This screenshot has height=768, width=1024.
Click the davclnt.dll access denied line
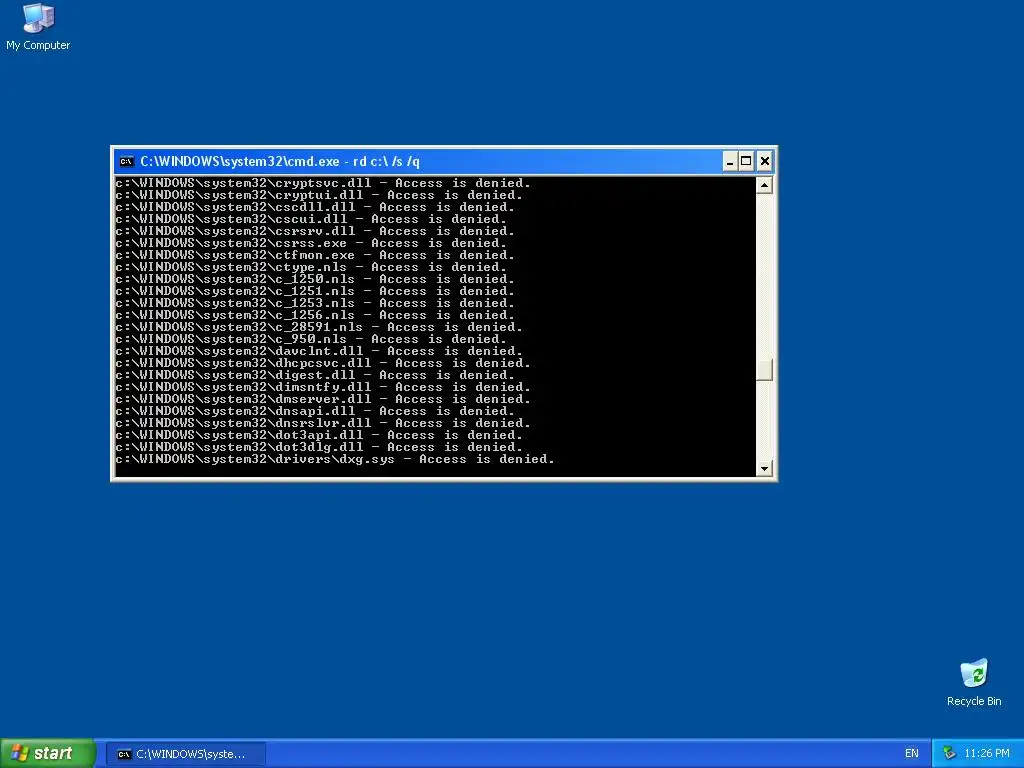[x=319, y=351]
